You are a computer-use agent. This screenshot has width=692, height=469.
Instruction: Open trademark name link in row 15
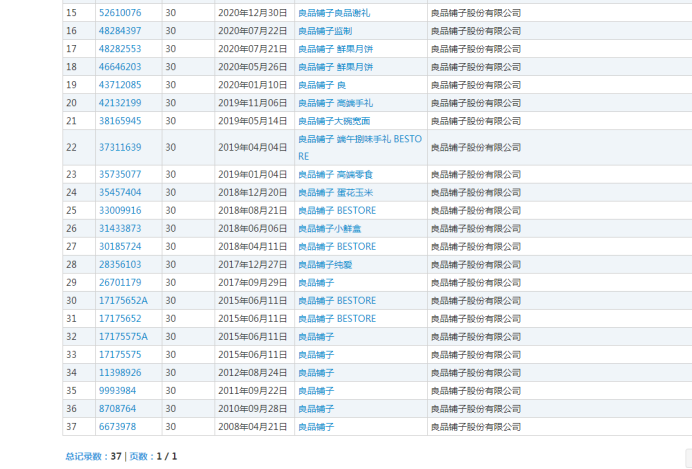334,13
